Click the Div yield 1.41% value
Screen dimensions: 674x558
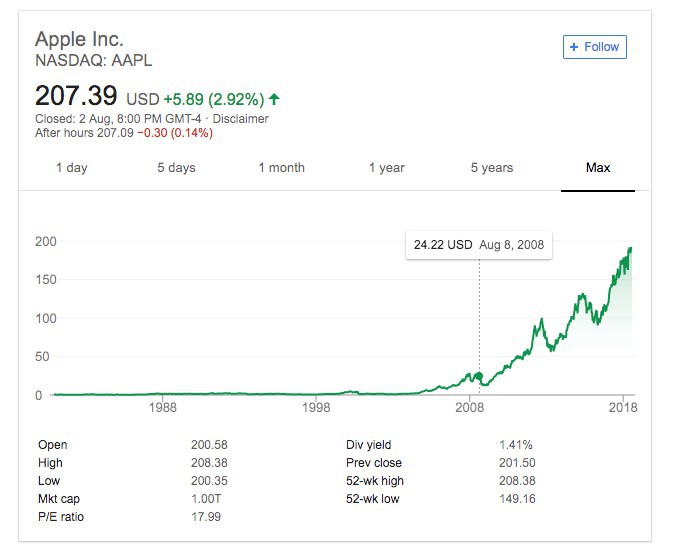(x=515, y=445)
